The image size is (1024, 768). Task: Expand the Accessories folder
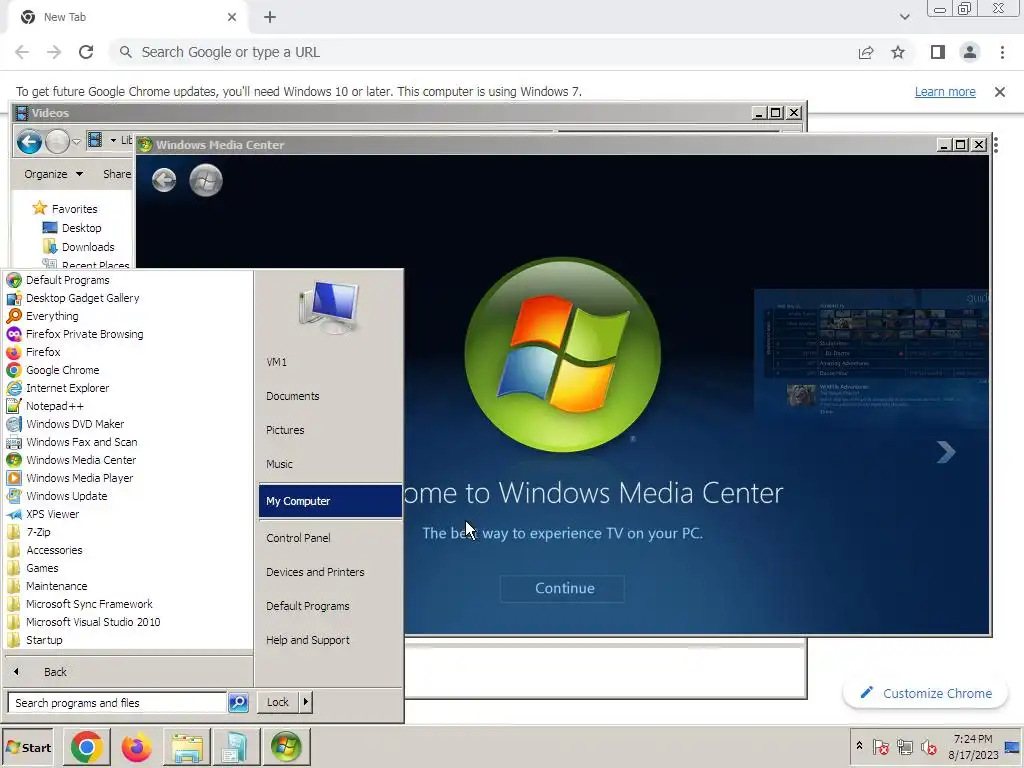[54, 550]
